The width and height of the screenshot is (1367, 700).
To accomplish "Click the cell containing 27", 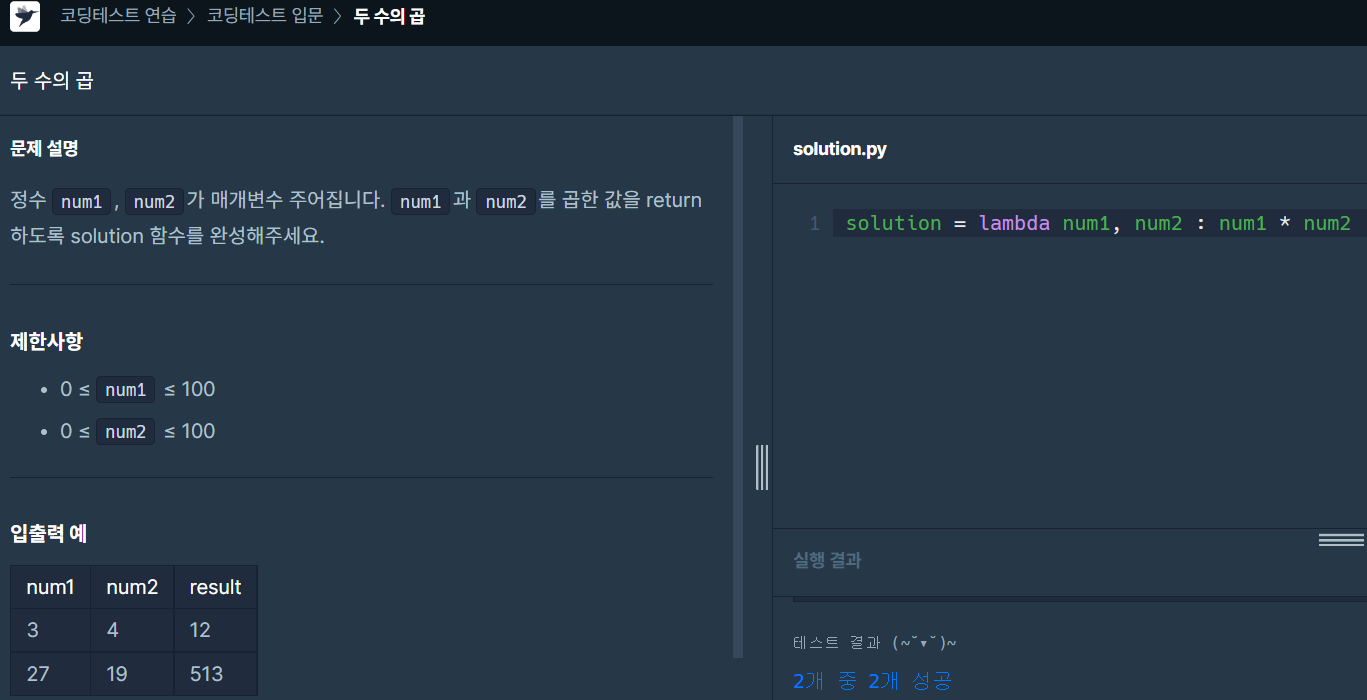I will (x=51, y=674).
